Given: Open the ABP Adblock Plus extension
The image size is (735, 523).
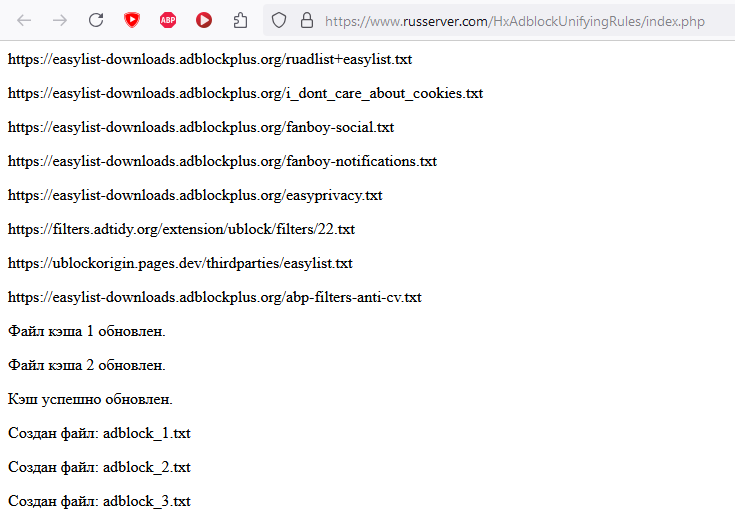Looking at the screenshot, I should (x=168, y=20).
